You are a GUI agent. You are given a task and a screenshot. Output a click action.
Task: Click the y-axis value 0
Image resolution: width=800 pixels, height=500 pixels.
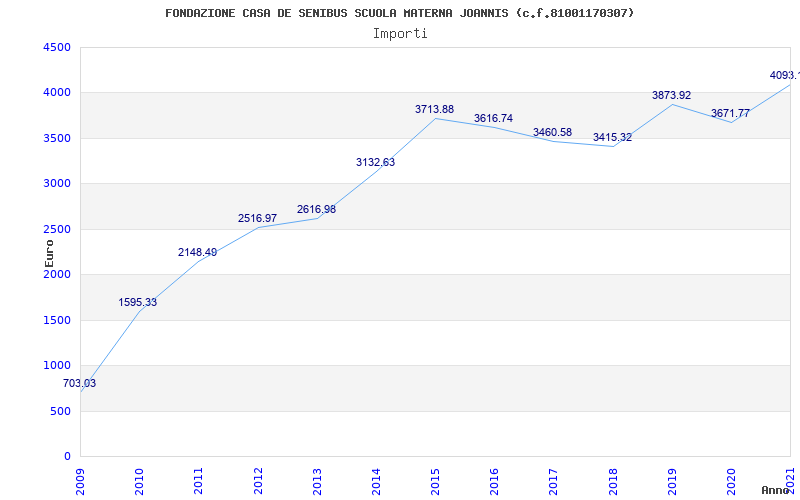pos(67,457)
